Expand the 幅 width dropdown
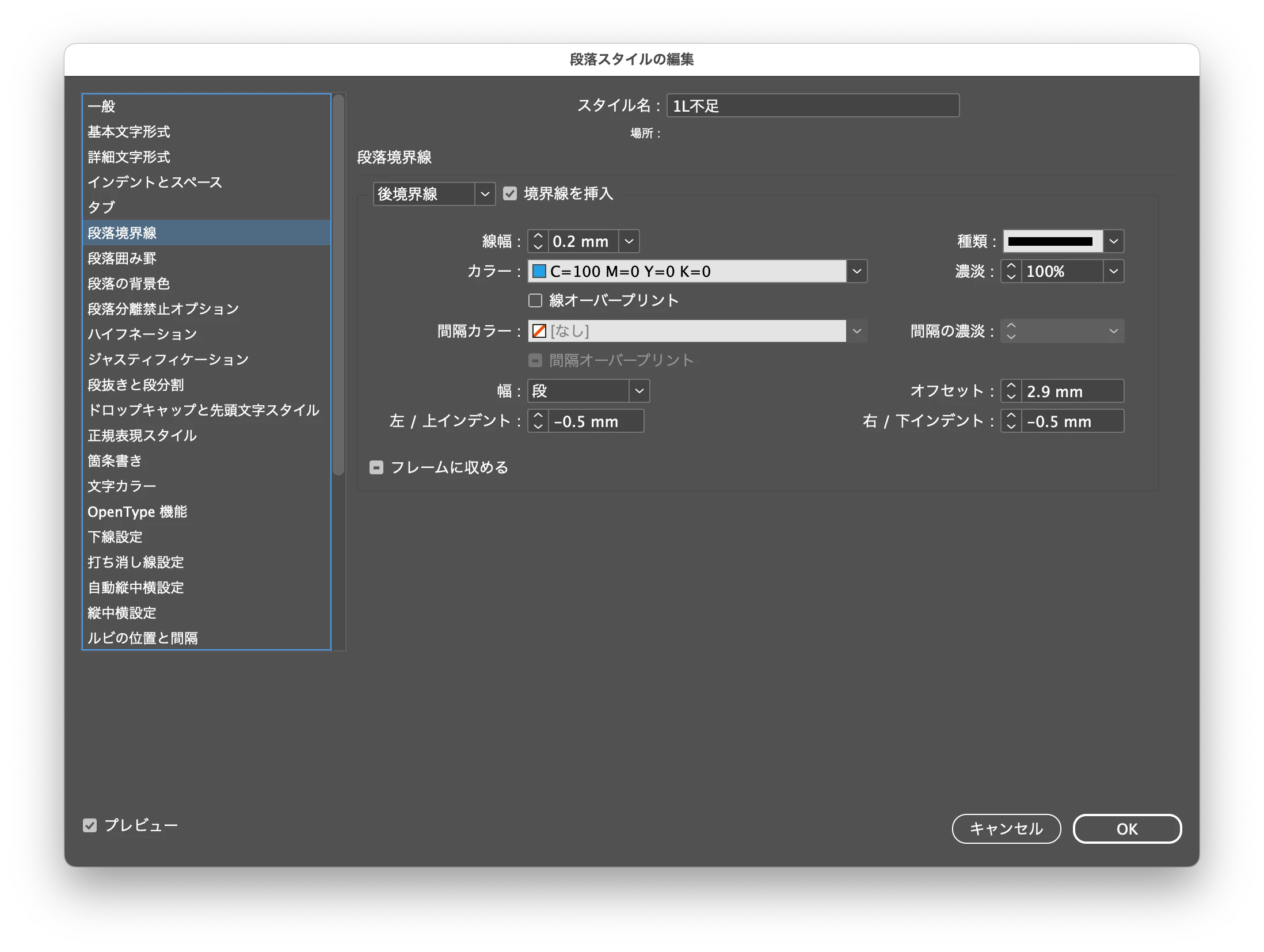The image size is (1264, 952). click(x=639, y=391)
